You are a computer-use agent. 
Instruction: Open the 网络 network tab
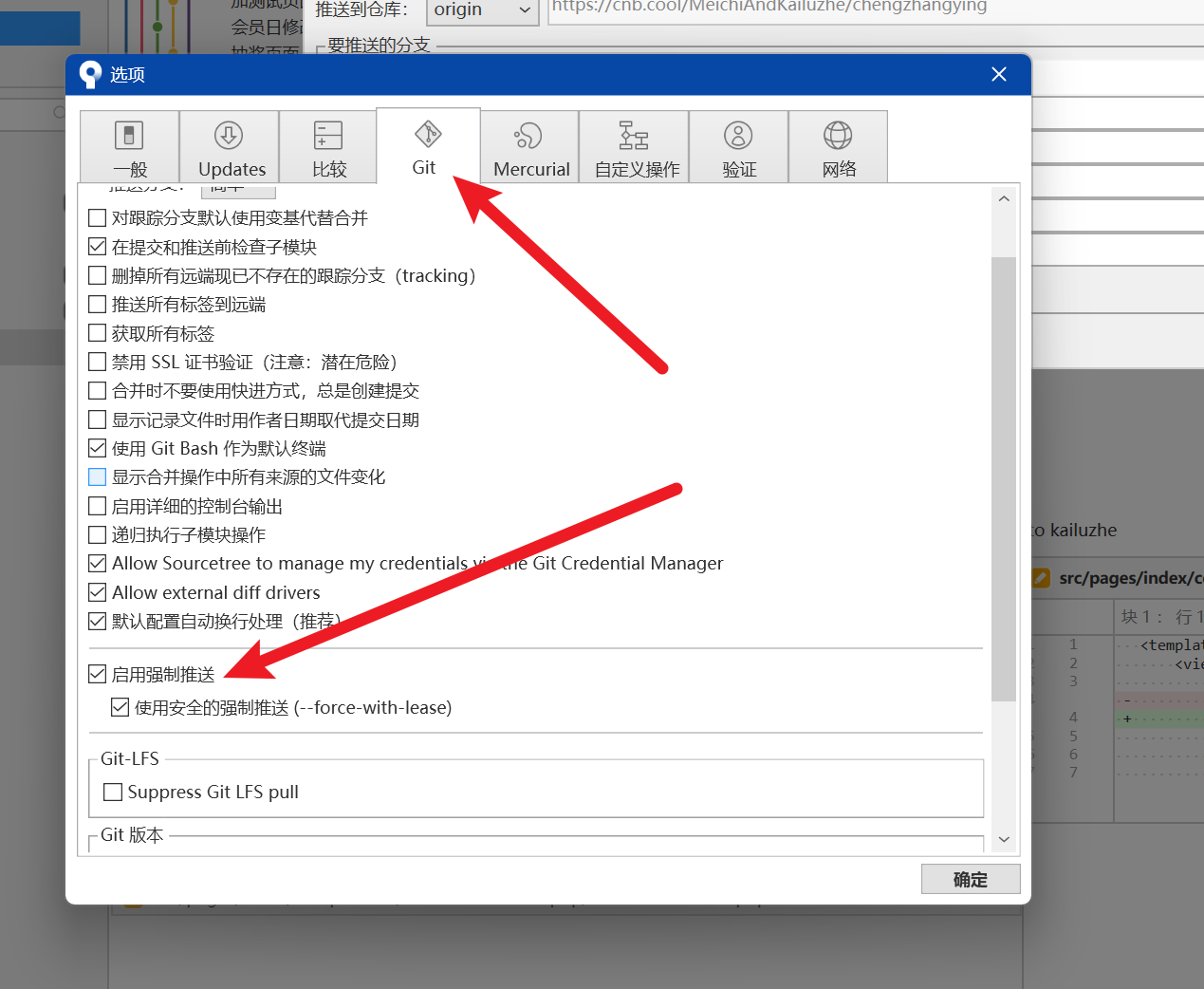click(x=838, y=146)
